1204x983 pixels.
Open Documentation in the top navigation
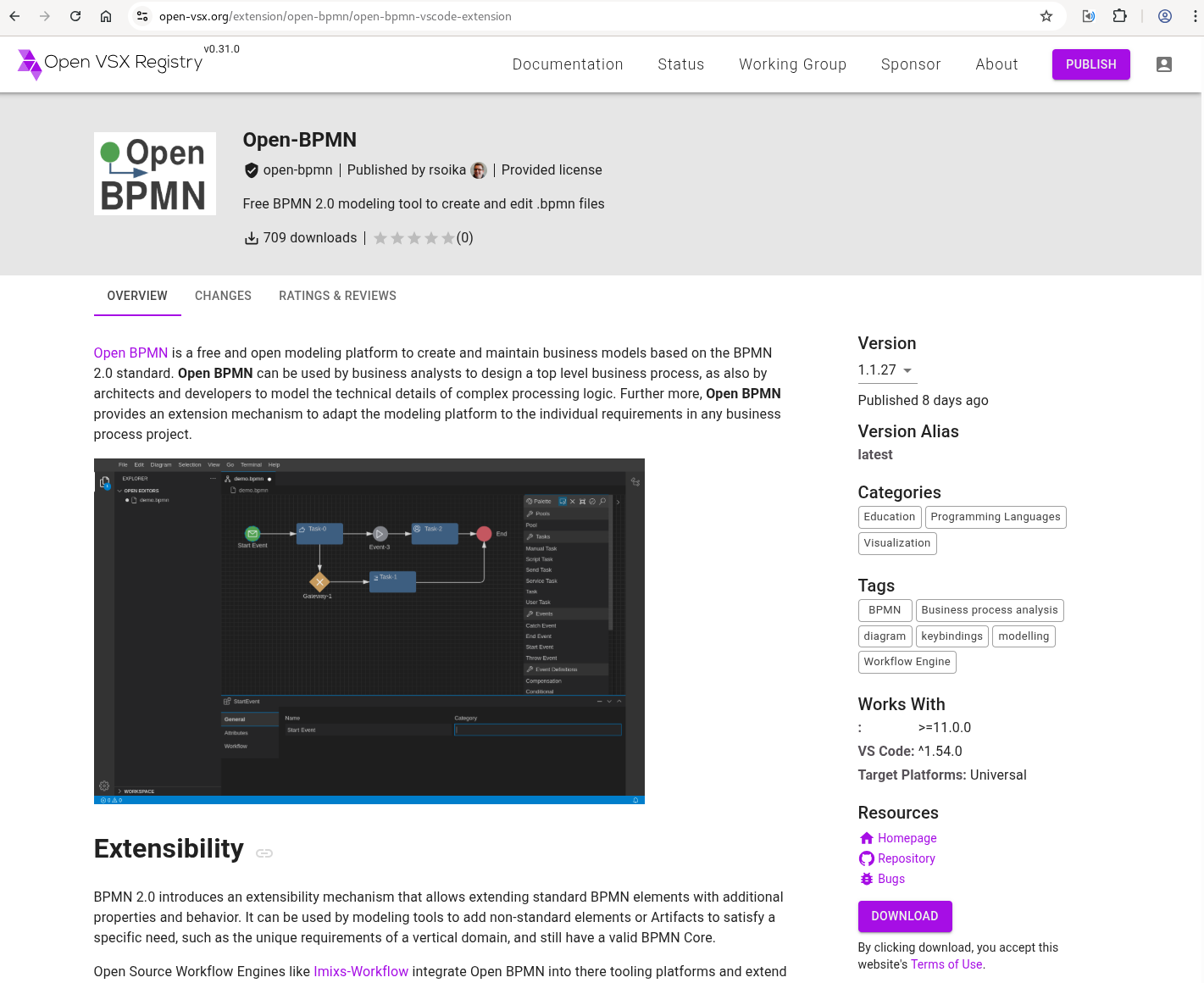[567, 64]
